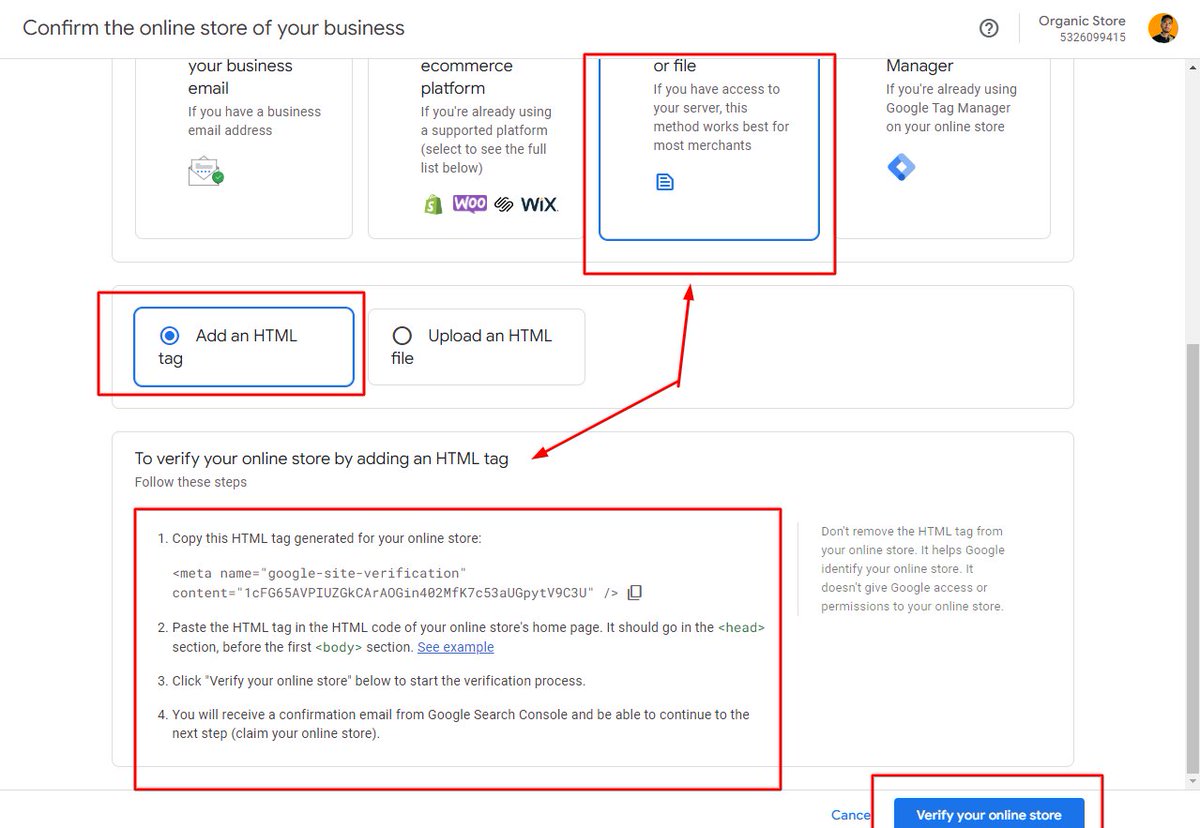Open the Organic Store account menu
Viewport: 1200px width, 828px height.
[x=1082, y=28]
